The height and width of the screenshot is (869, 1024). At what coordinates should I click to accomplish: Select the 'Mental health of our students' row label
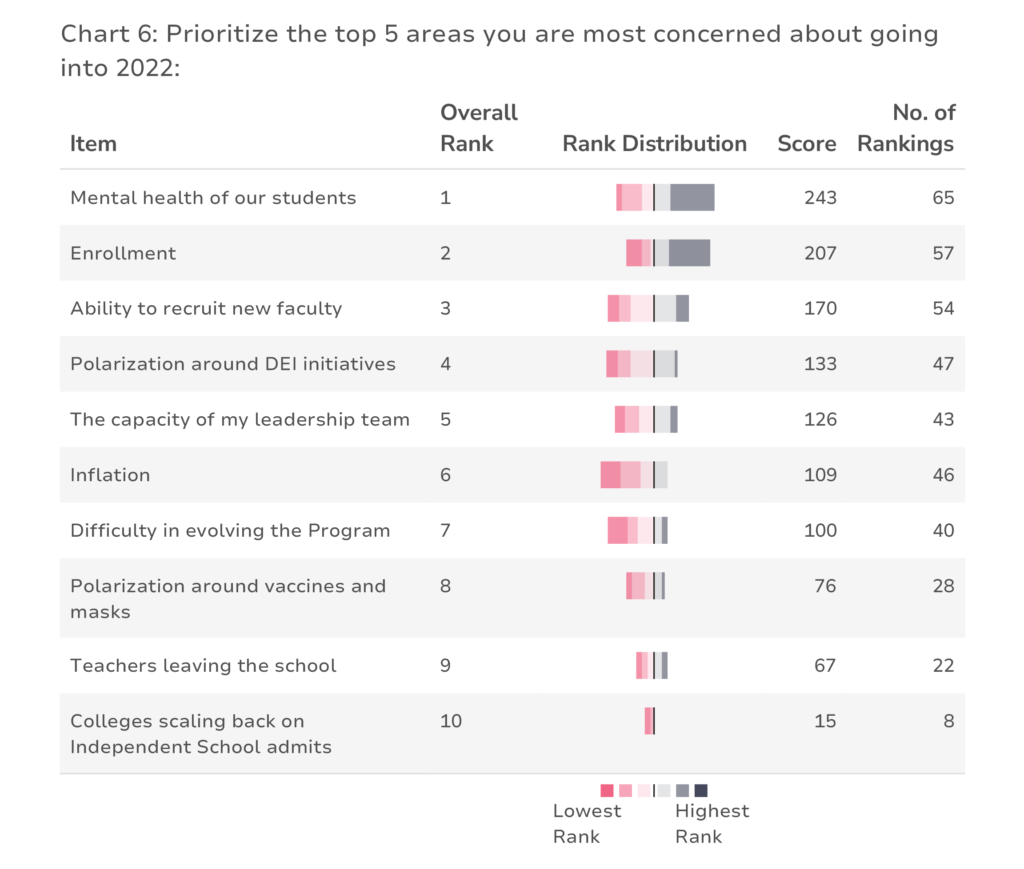(x=213, y=198)
